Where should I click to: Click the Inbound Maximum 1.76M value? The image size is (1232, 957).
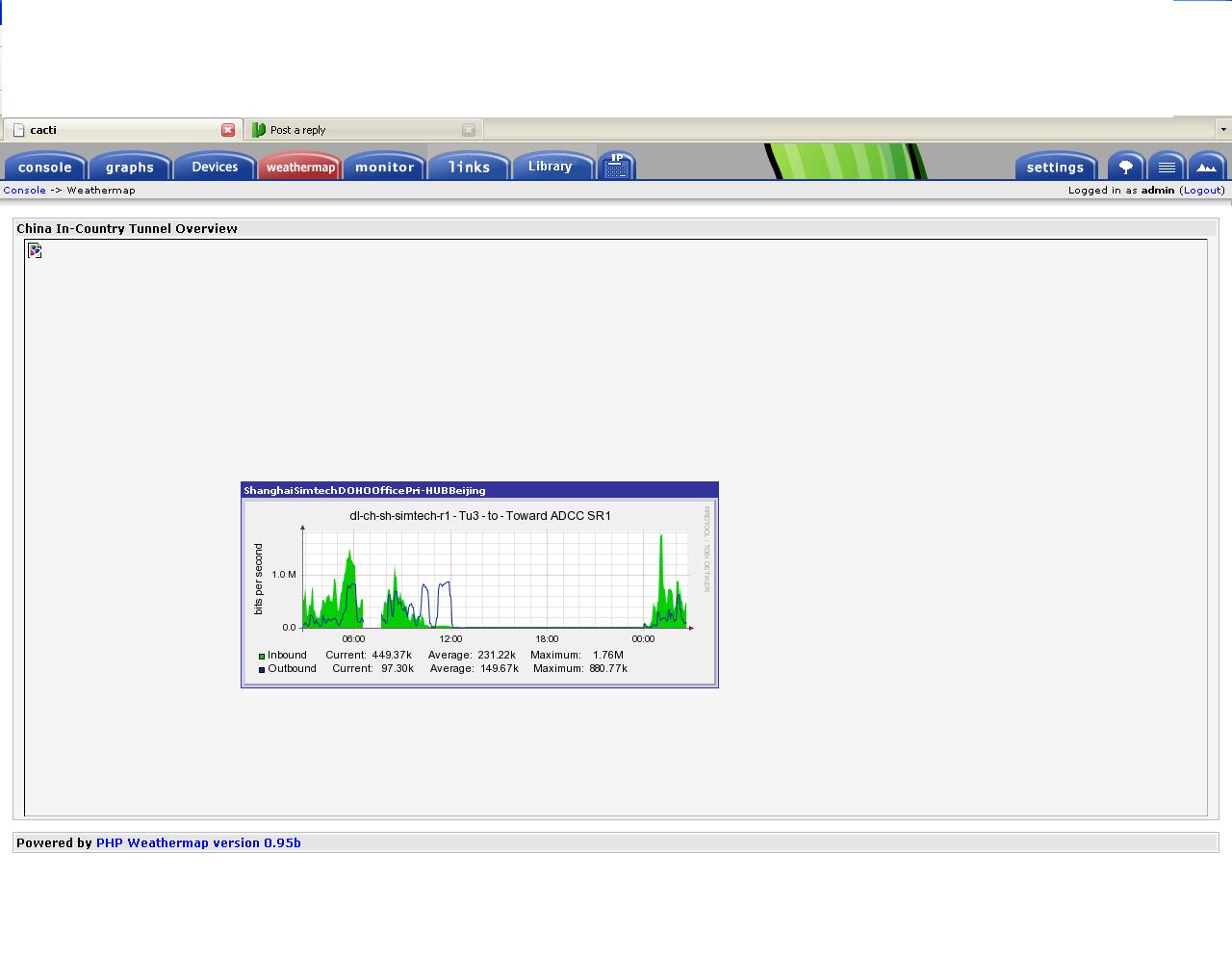tap(608, 656)
